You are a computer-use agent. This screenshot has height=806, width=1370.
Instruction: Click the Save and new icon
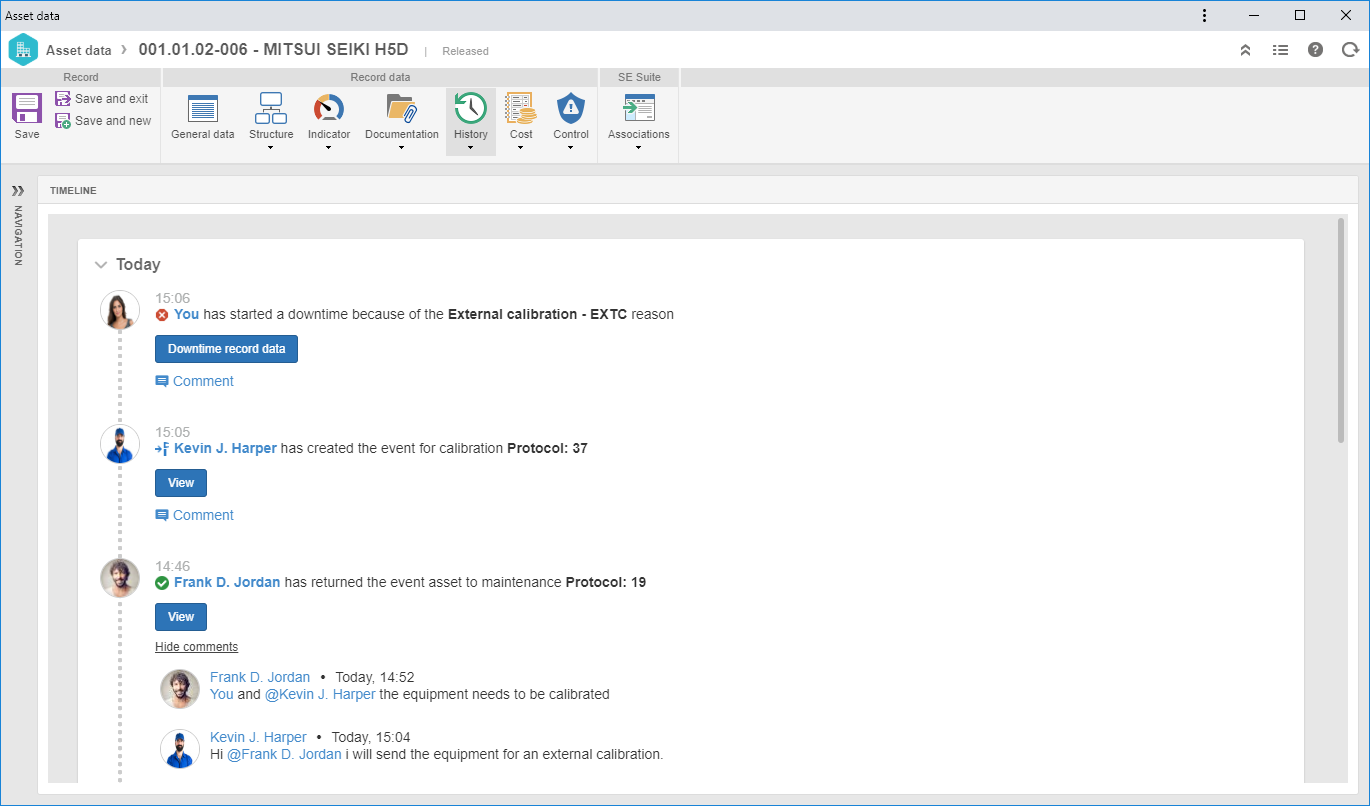[63, 120]
